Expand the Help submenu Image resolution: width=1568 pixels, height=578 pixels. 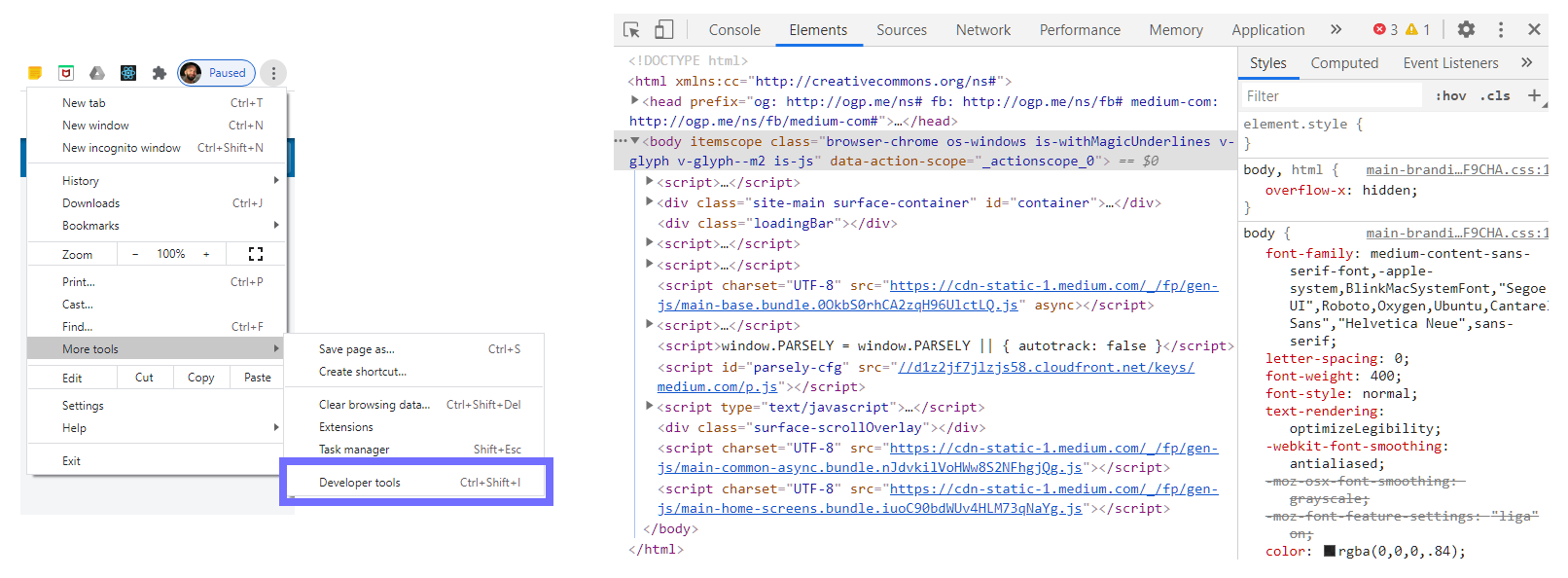pos(157,428)
